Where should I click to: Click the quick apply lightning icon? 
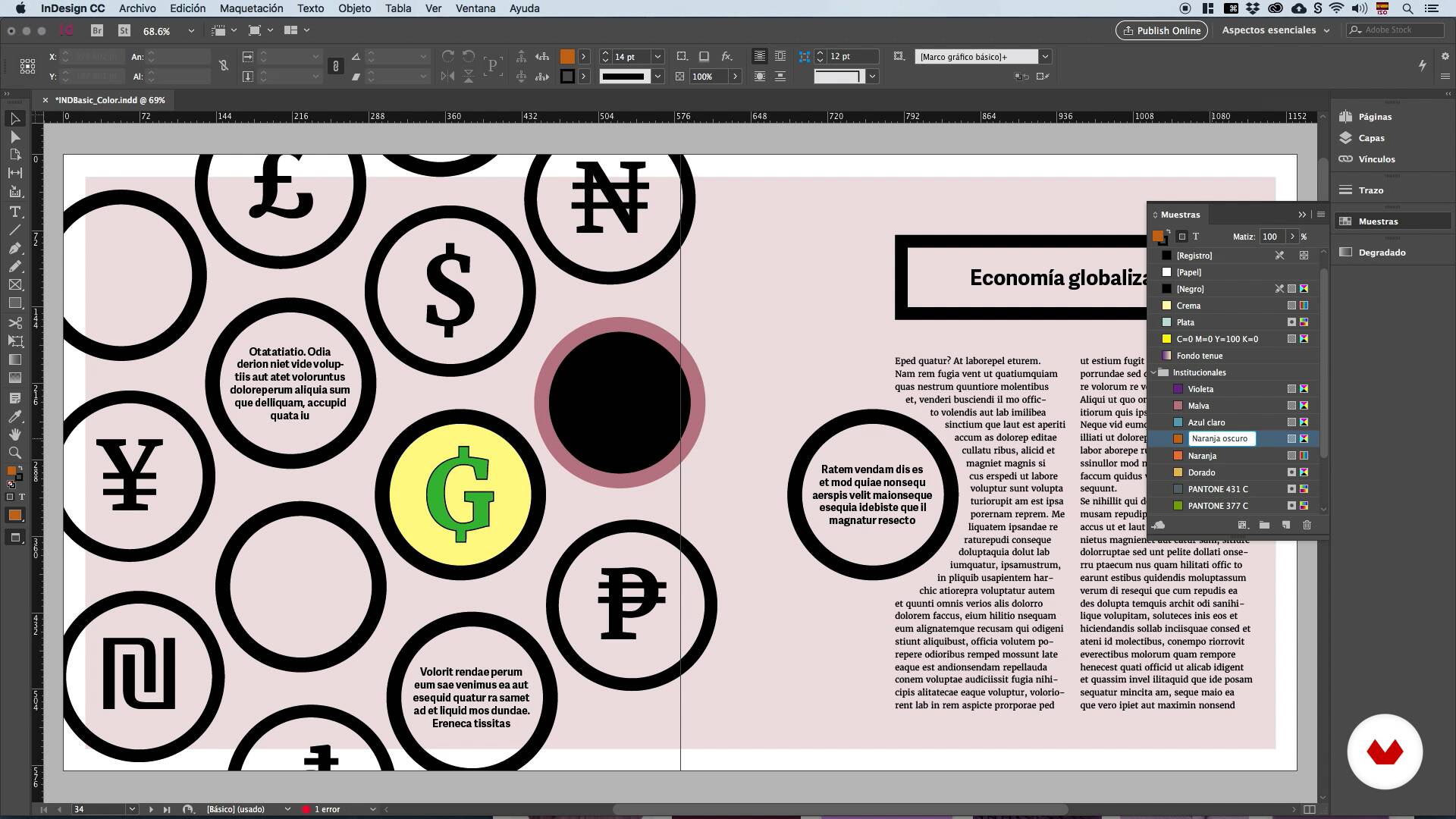[1423, 66]
